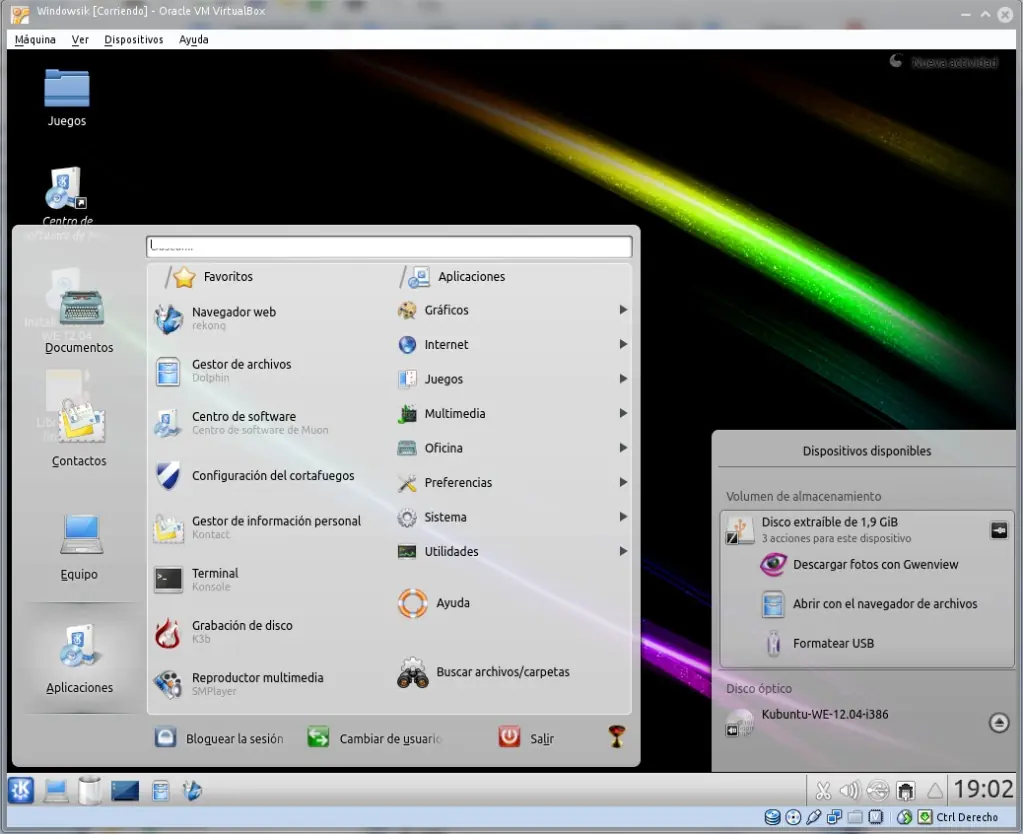Click the trophy icon in launcher footer
The width and height of the screenshot is (1023, 834).
click(x=617, y=736)
